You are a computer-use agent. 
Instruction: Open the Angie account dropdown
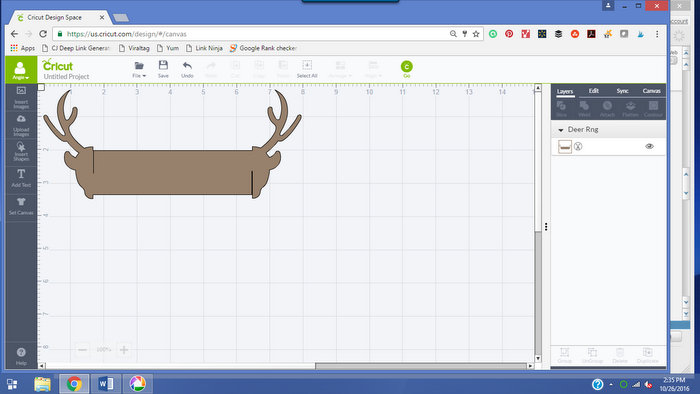pos(21,70)
